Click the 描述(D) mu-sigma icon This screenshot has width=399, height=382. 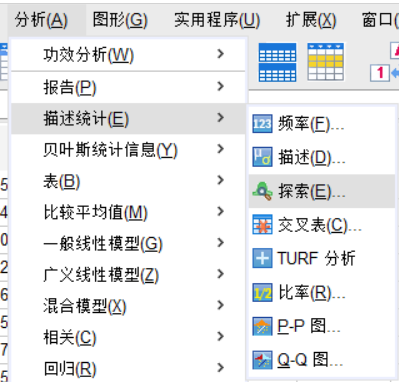coord(262,157)
